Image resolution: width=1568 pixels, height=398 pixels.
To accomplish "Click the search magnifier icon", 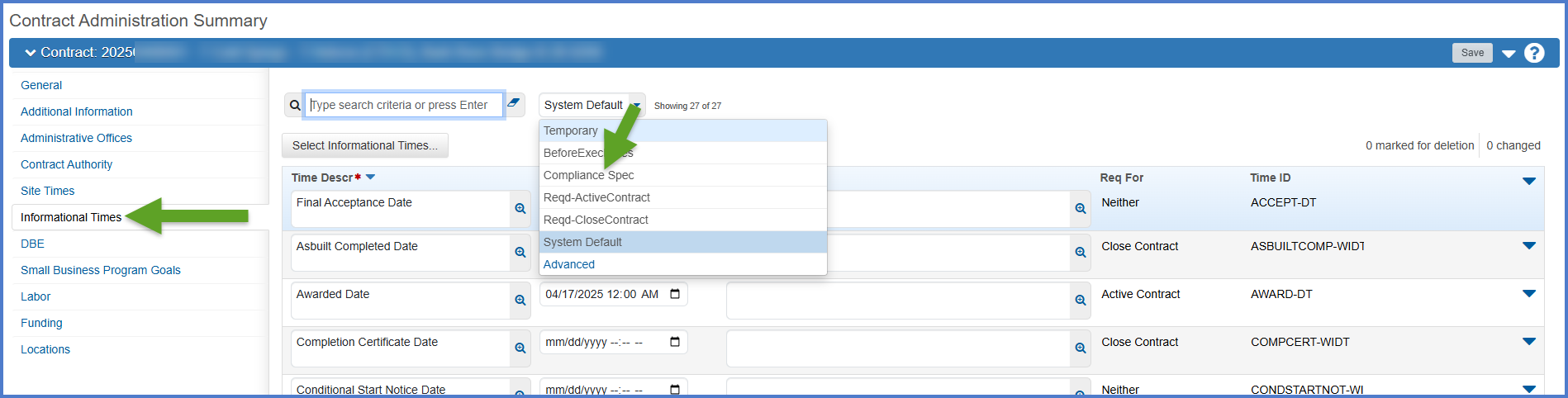I will click(x=295, y=106).
